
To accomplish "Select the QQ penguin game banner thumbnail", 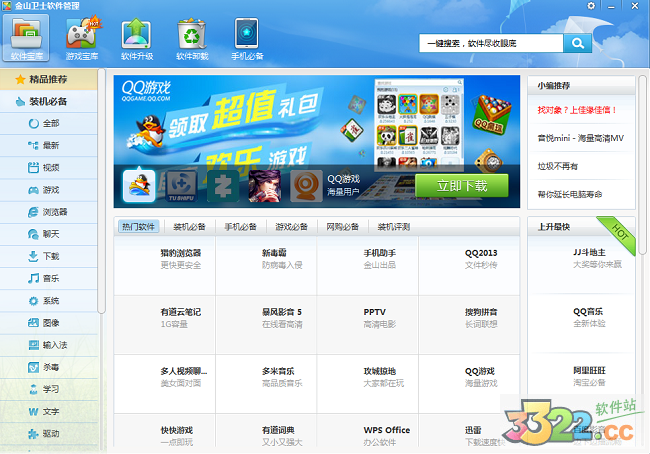I will [x=139, y=185].
